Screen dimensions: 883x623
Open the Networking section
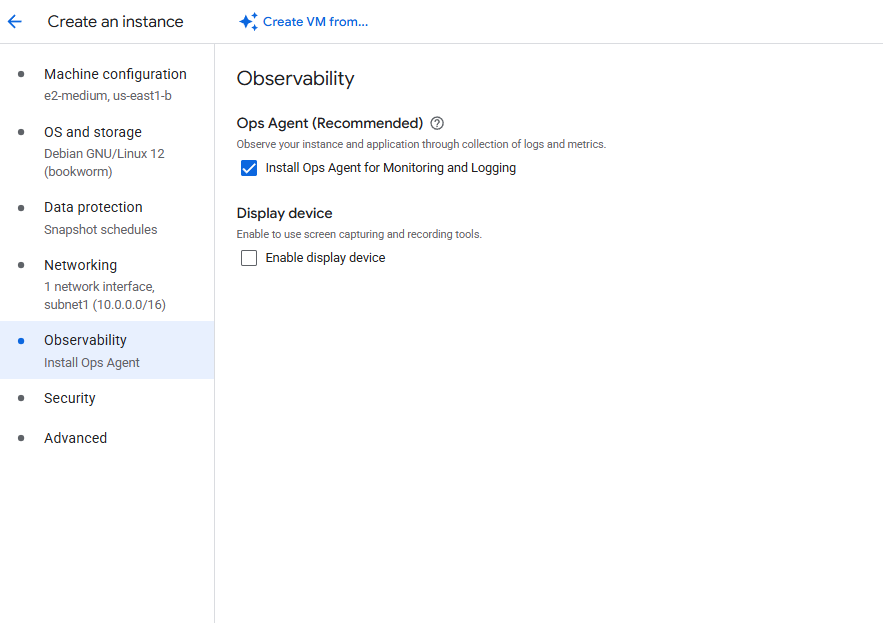(x=80, y=265)
